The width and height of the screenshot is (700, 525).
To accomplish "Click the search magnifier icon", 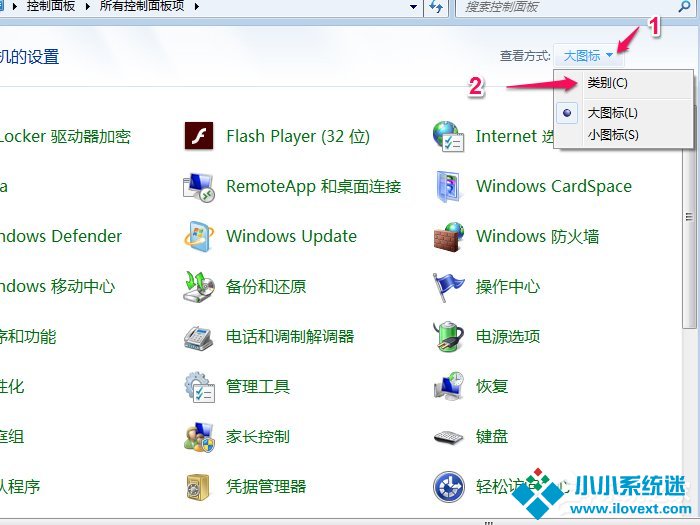I will pyautogui.click(x=684, y=6).
